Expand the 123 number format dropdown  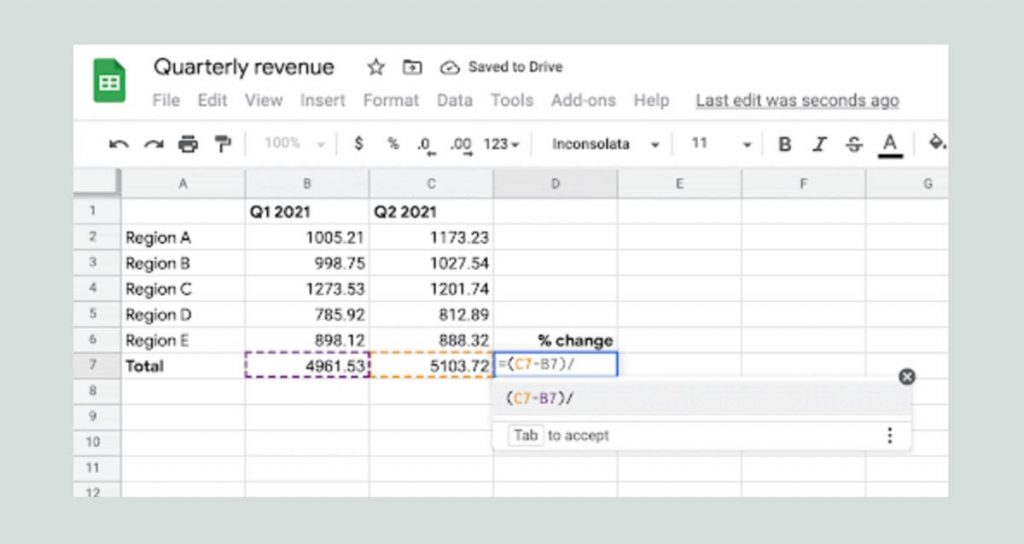click(501, 144)
